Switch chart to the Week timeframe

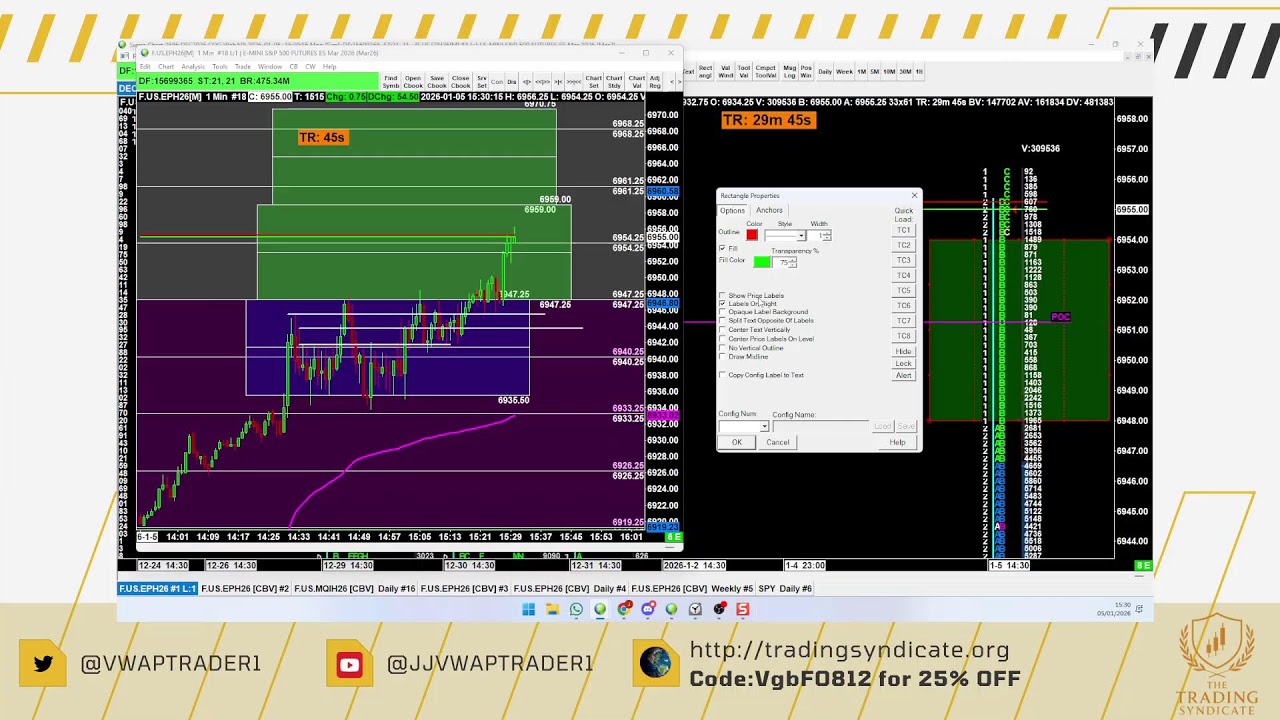coord(845,71)
